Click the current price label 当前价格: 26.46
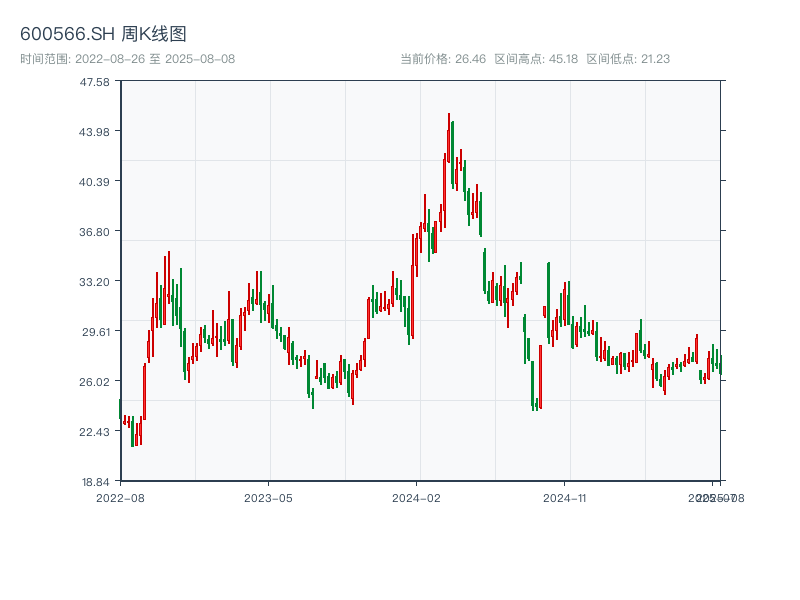Screen dimensions: 800x600 [x=442, y=59]
